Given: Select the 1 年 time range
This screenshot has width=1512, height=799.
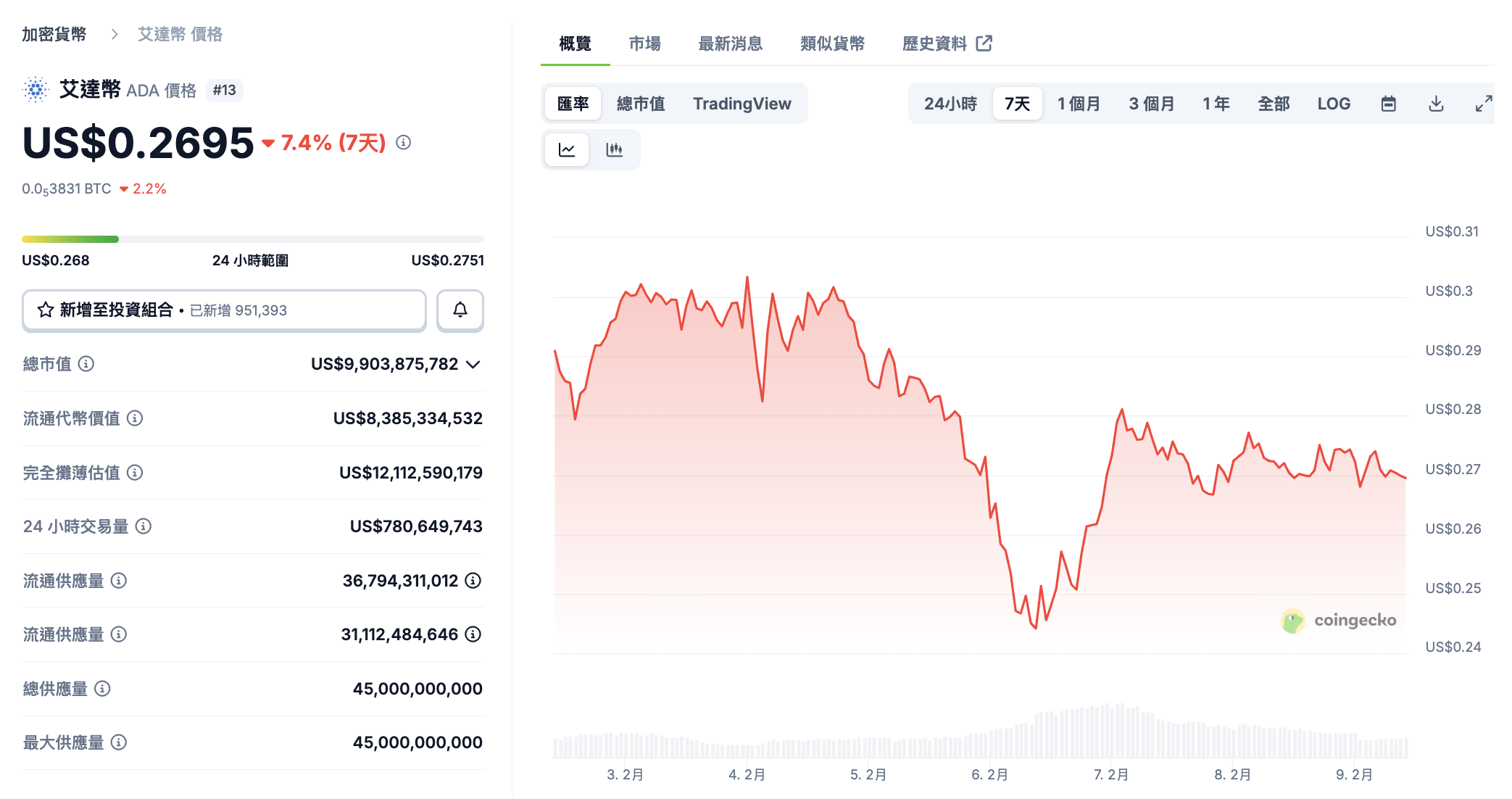Looking at the screenshot, I should [x=1216, y=104].
